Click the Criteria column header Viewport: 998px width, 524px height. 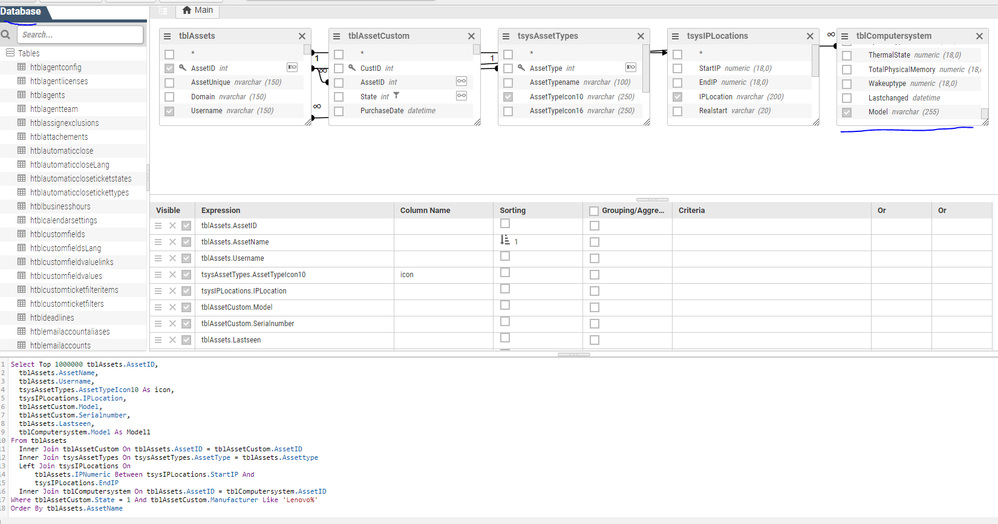pos(692,211)
